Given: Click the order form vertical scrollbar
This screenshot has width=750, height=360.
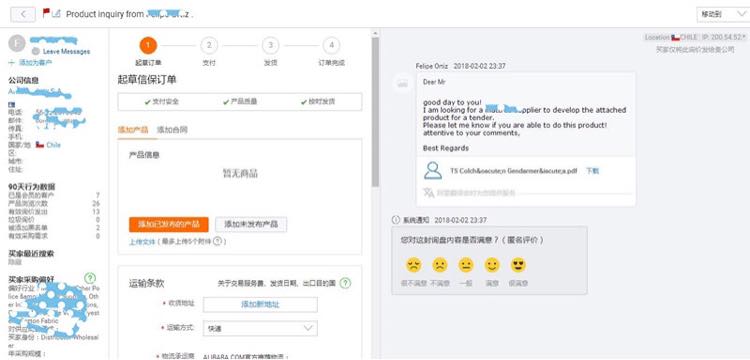Looking at the screenshot, I should pos(375,112).
